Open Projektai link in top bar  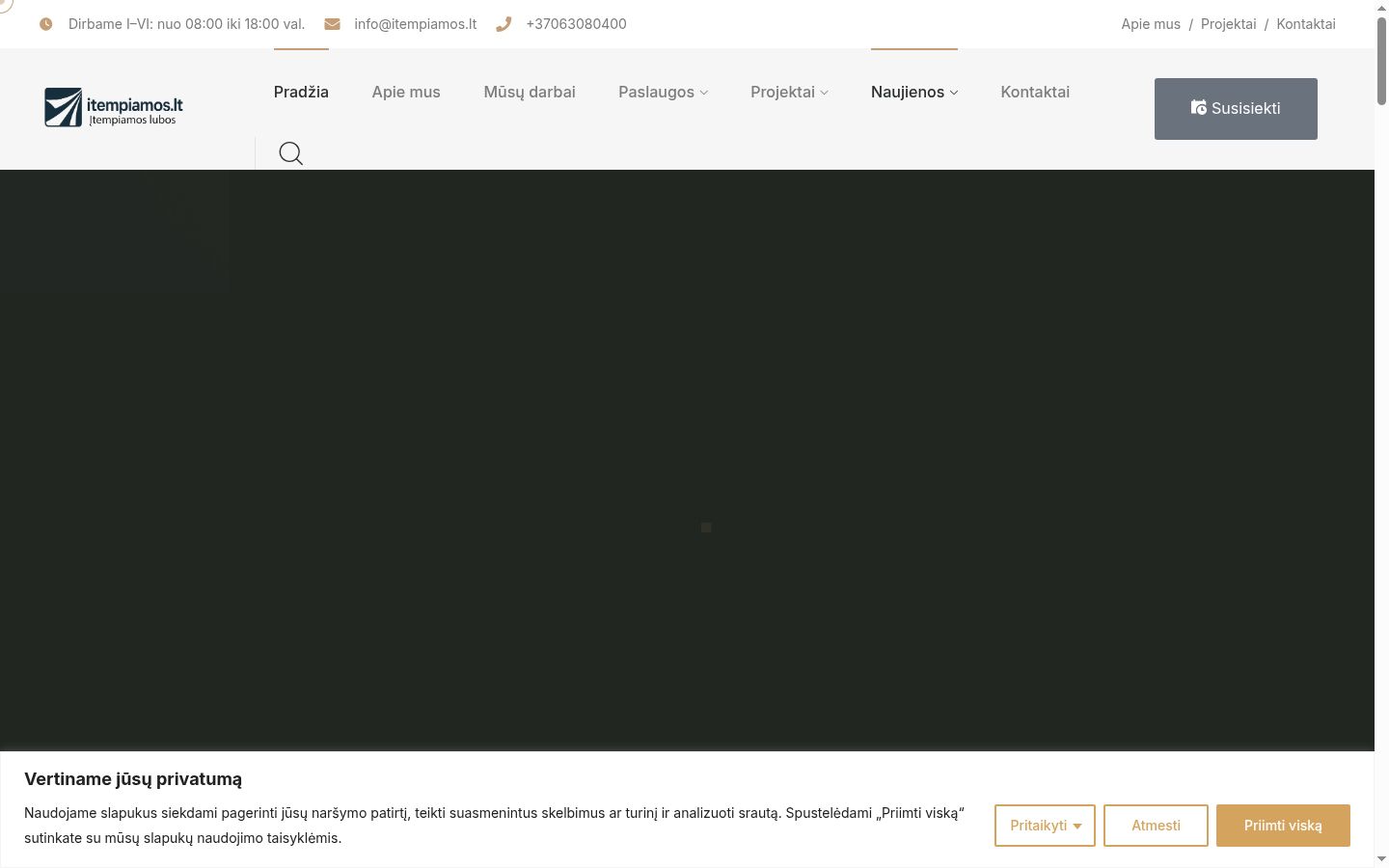coord(1229,24)
